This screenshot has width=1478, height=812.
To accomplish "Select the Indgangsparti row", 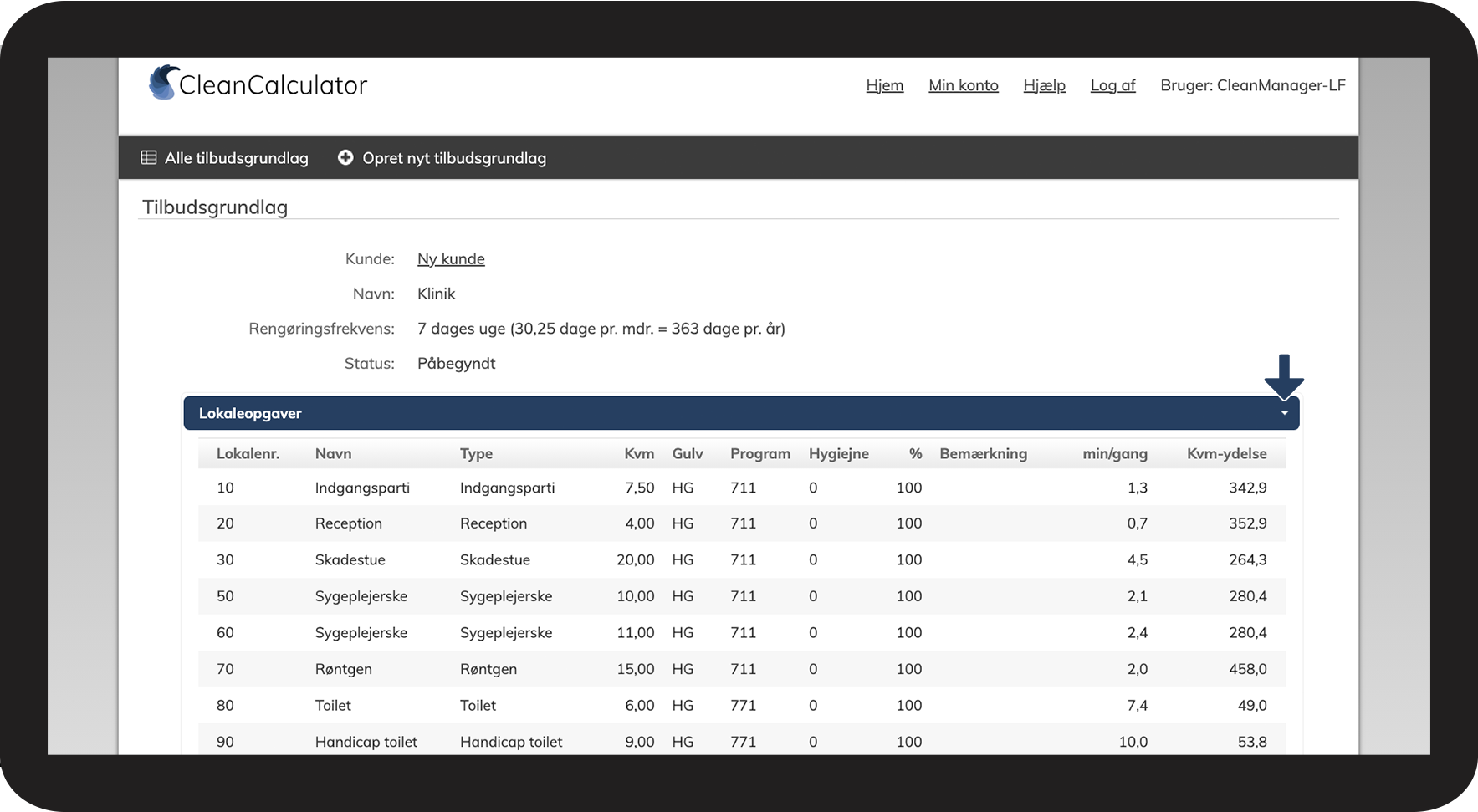I will (x=741, y=488).
